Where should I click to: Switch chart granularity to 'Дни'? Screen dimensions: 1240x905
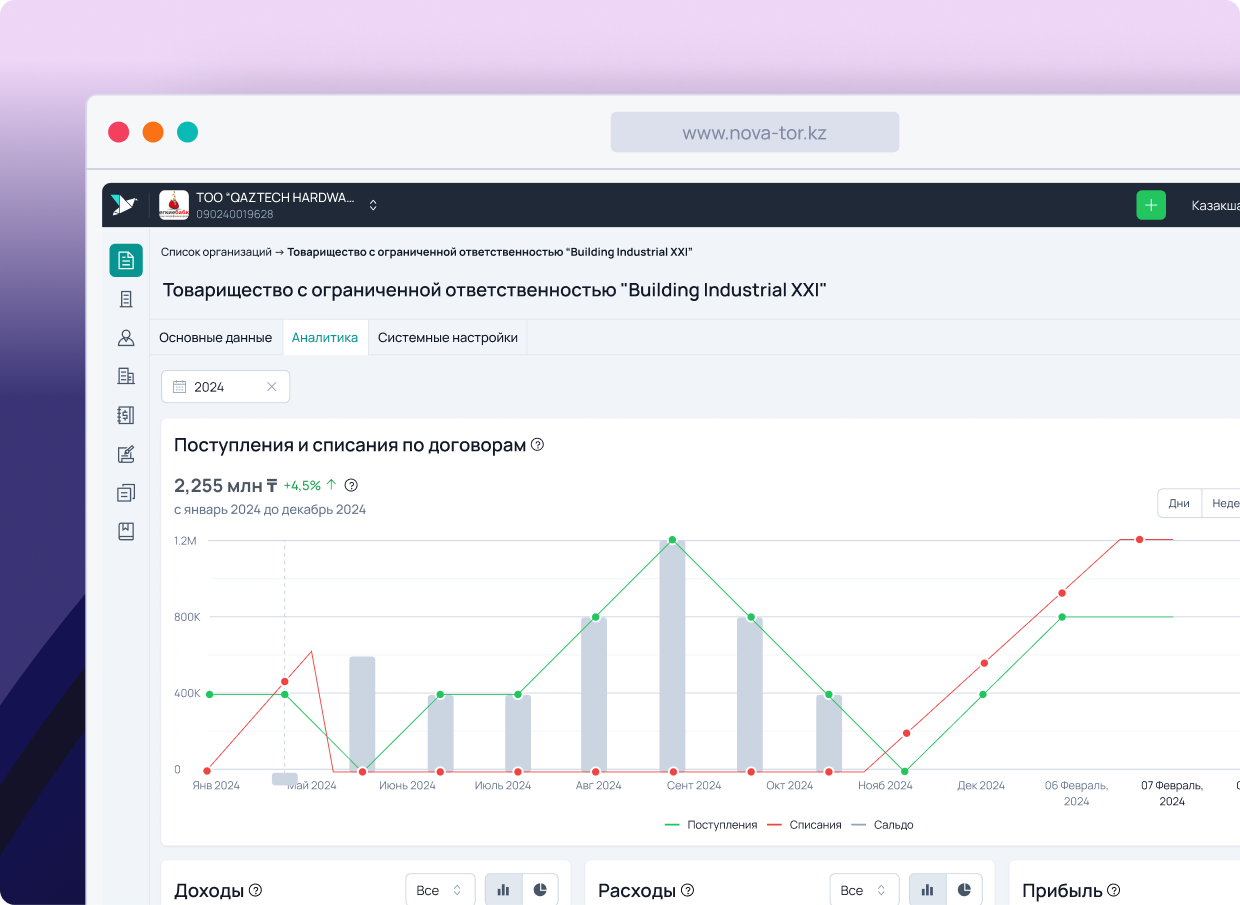[1179, 503]
